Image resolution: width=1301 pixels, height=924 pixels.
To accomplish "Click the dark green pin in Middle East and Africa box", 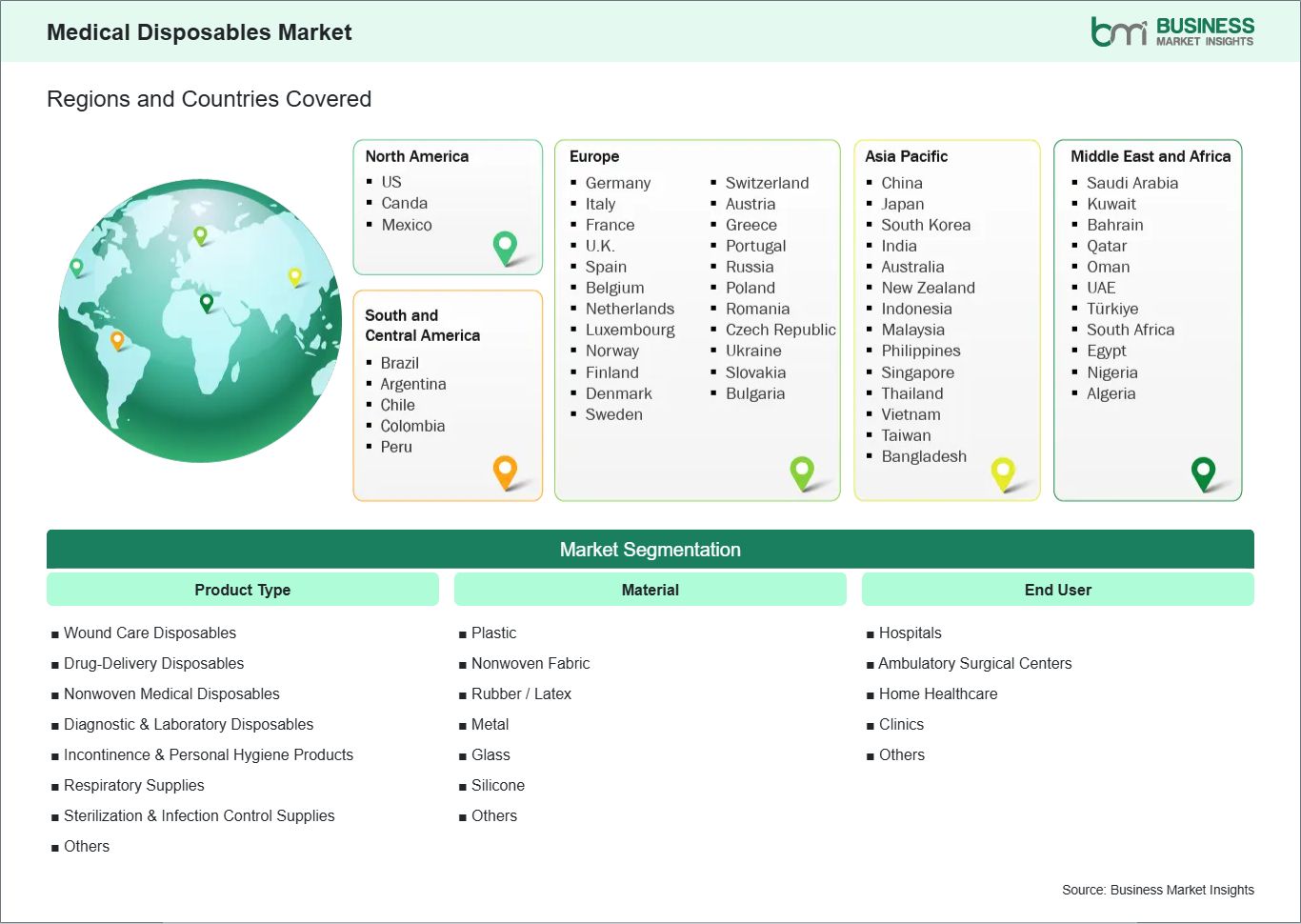I will pos(1204,472).
